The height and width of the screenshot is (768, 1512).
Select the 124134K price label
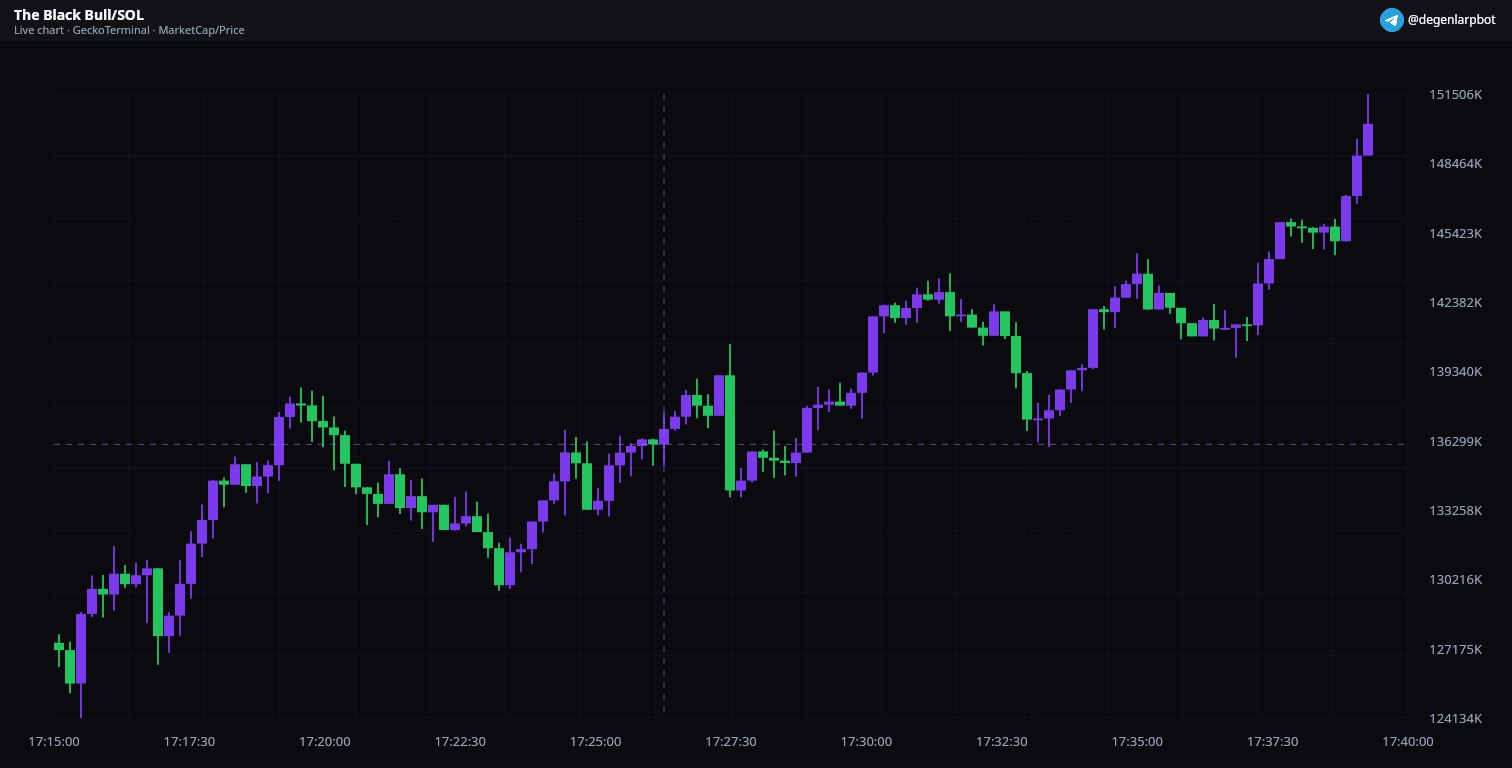point(1455,718)
